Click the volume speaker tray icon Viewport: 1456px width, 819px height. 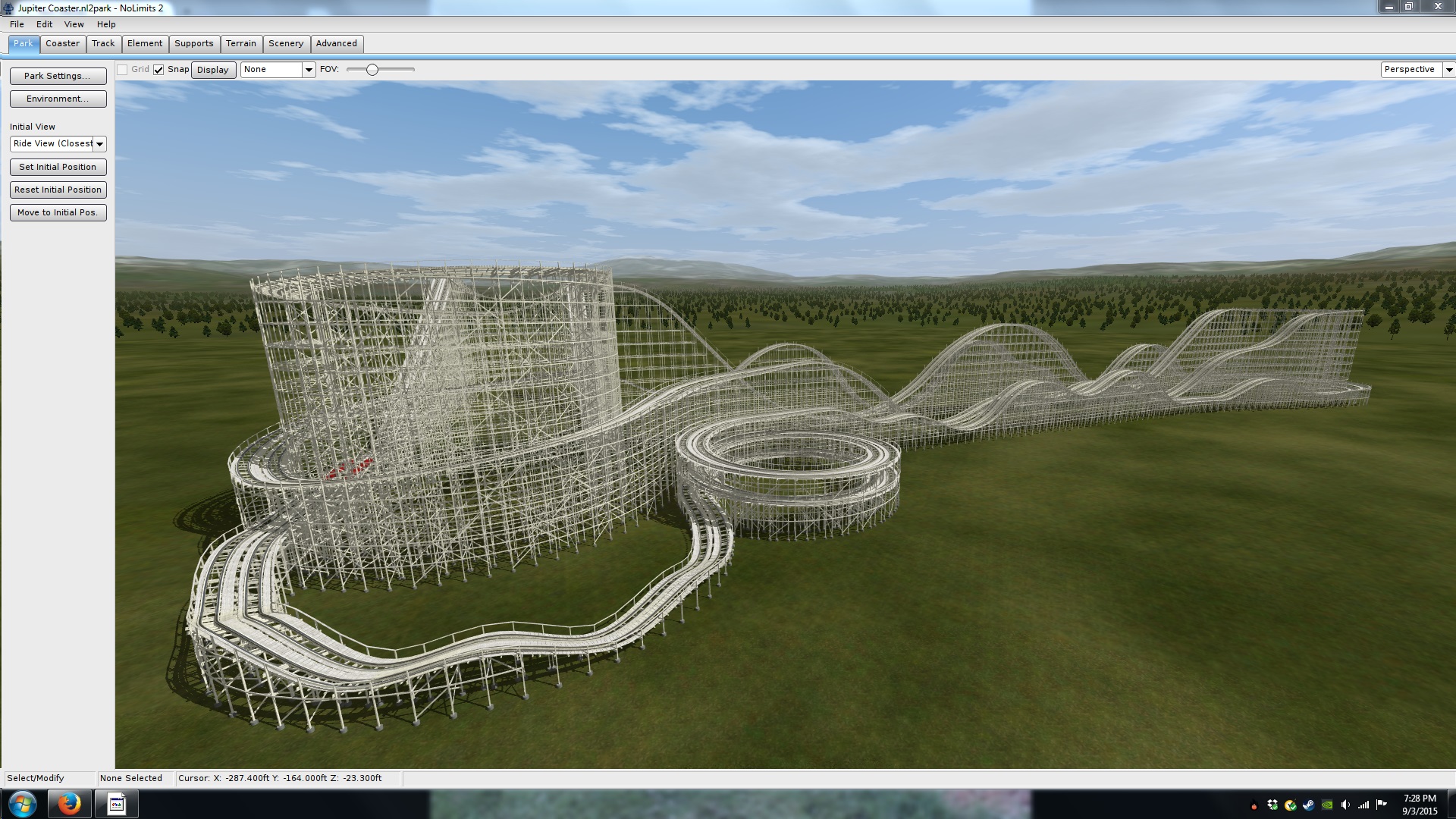coord(1345,805)
